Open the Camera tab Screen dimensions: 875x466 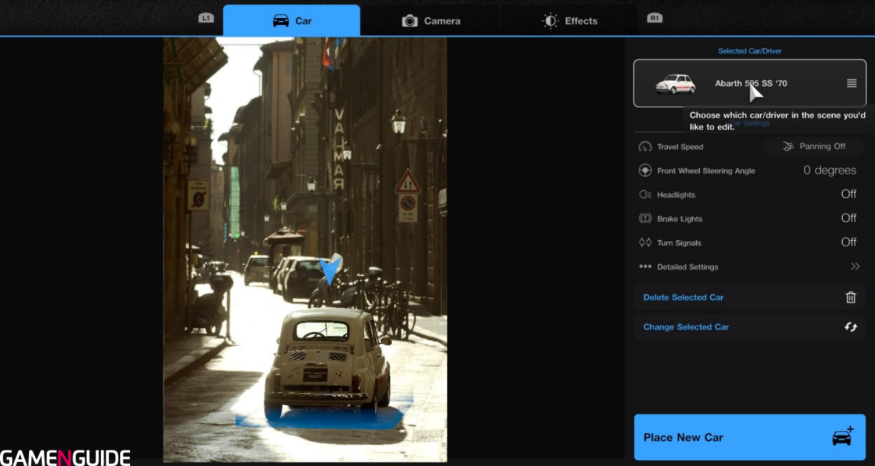pos(430,21)
